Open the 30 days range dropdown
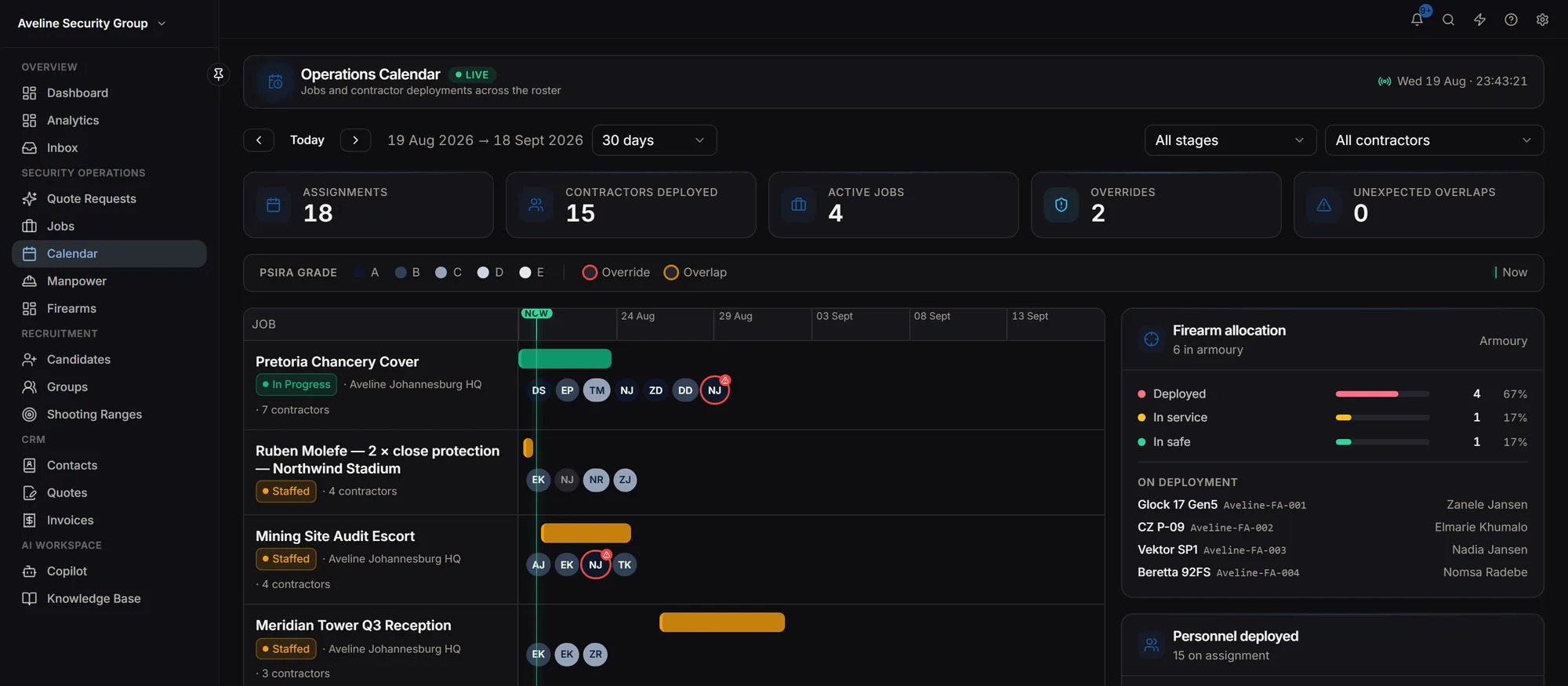 pos(655,140)
